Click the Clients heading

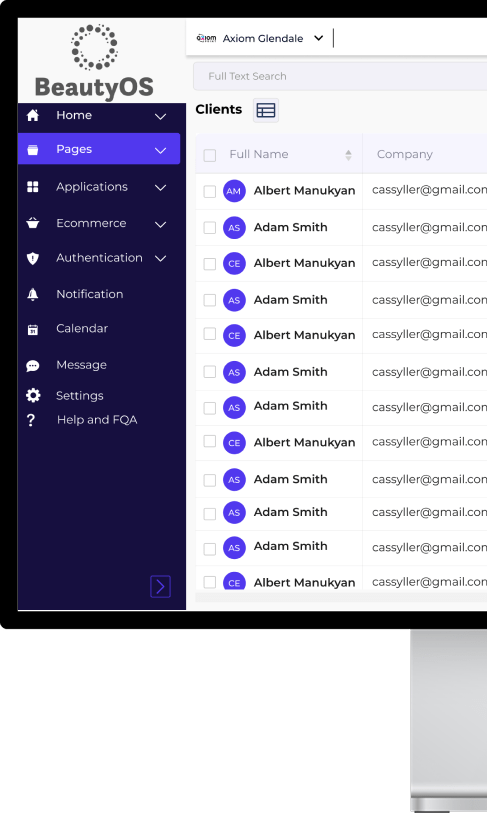coord(219,109)
